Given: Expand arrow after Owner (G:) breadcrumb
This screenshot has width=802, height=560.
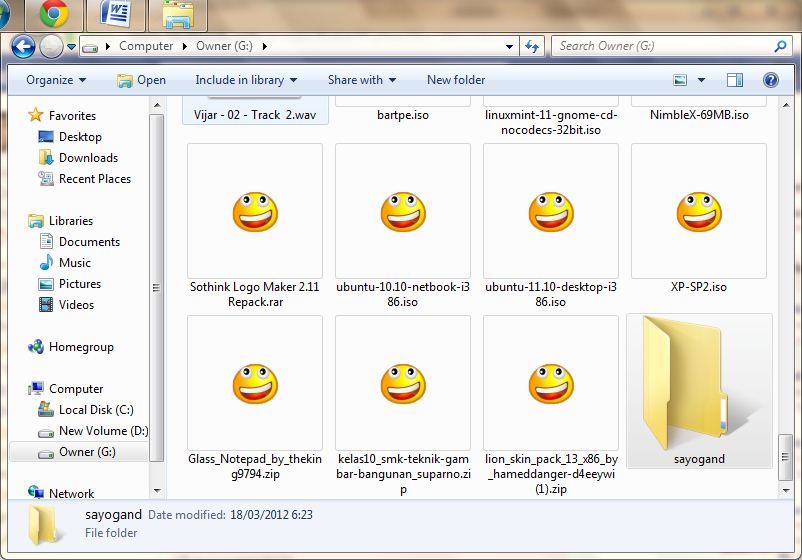Looking at the screenshot, I should click(264, 47).
